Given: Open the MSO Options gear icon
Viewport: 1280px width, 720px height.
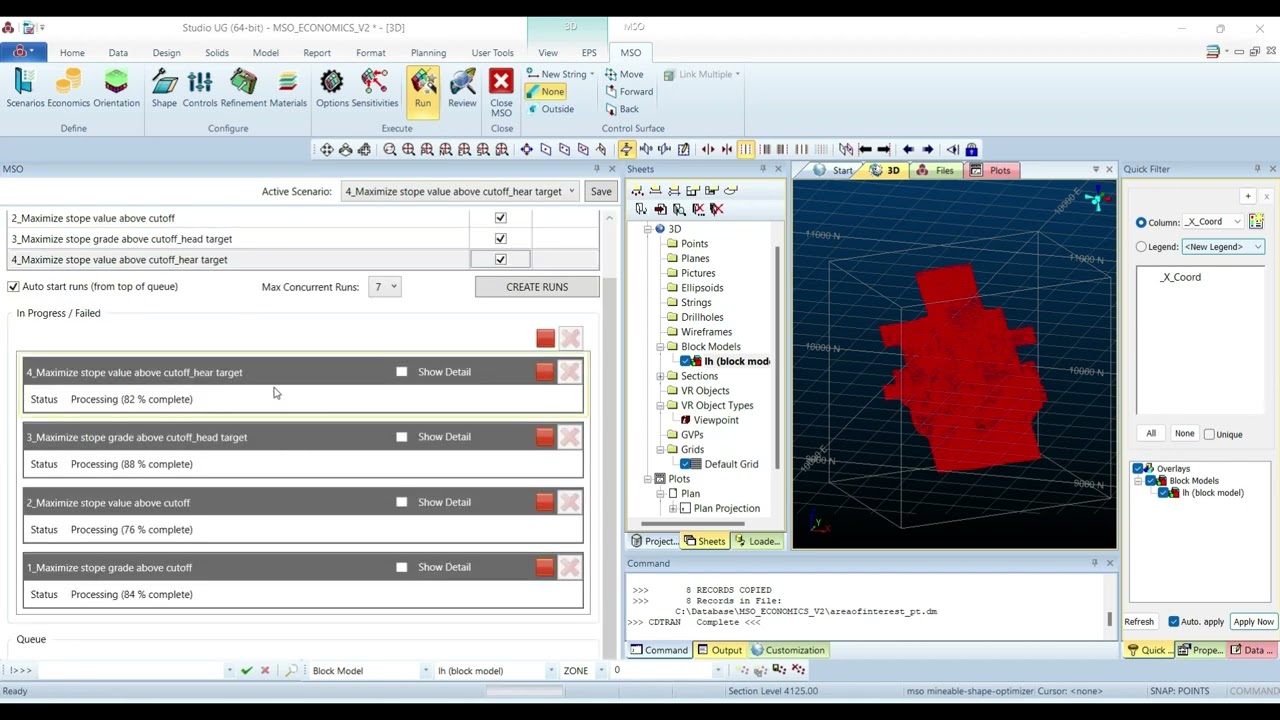Looking at the screenshot, I should click(332, 88).
